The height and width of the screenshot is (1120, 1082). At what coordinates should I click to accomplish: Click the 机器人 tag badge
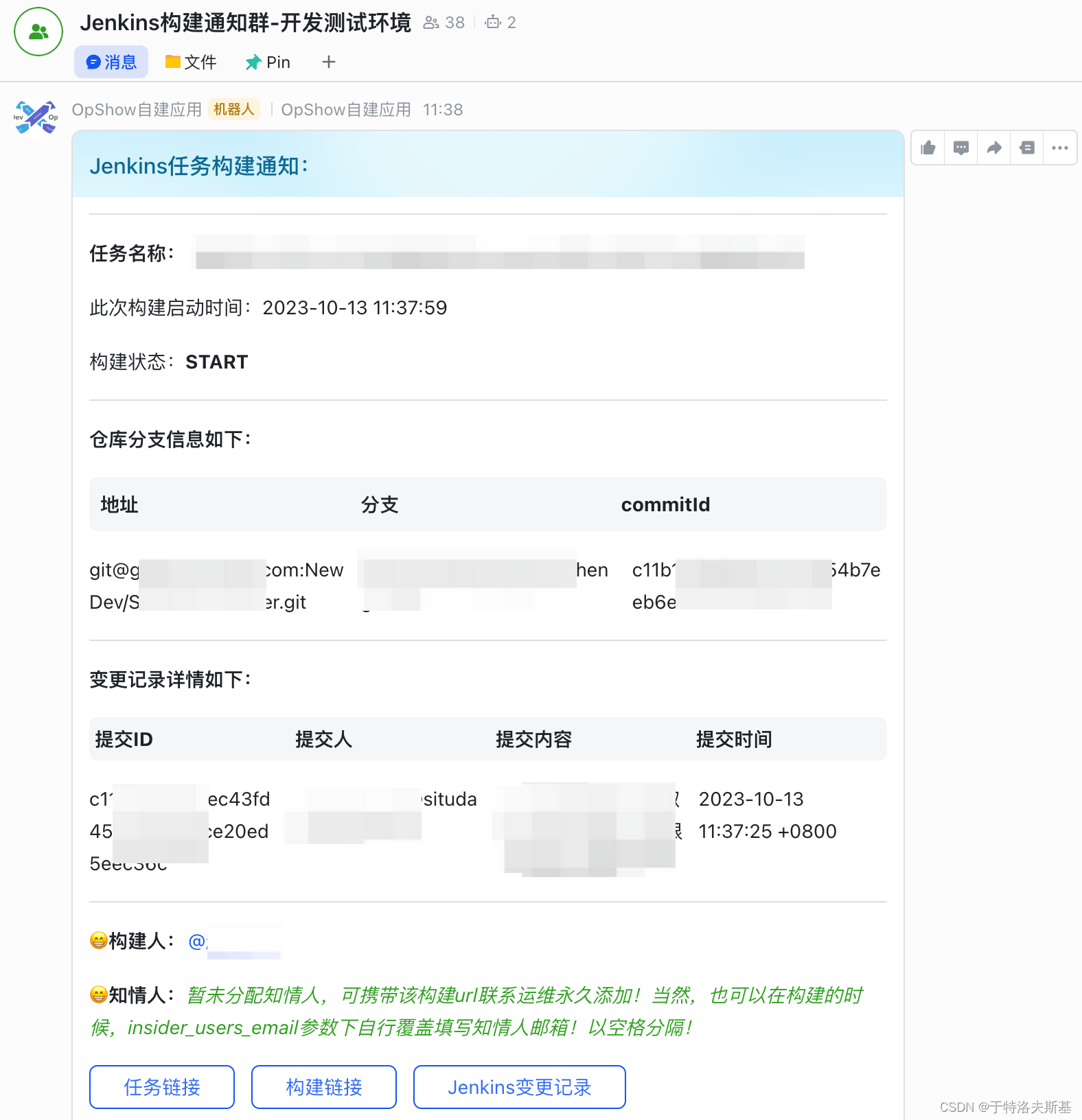(234, 110)
